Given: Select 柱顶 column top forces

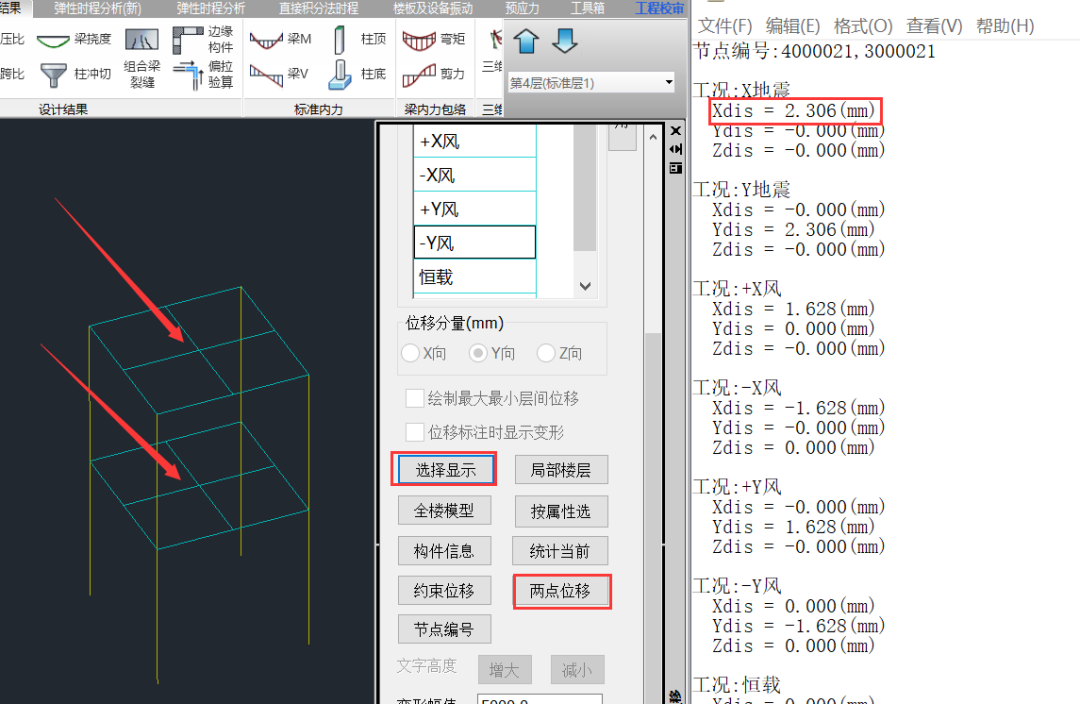Looking at the screenshot, I should coord(357,39).
